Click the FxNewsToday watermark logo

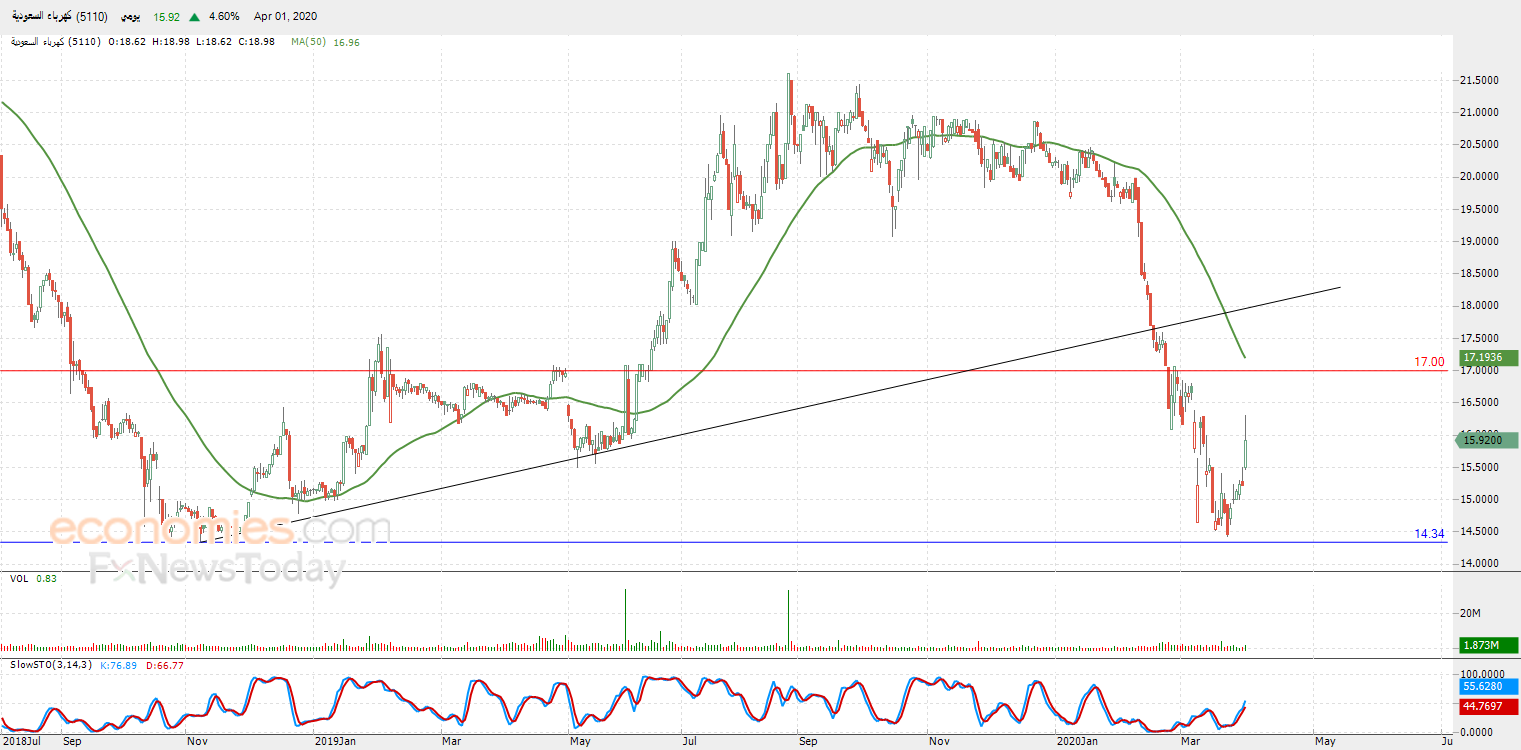[x=217, y=569]
